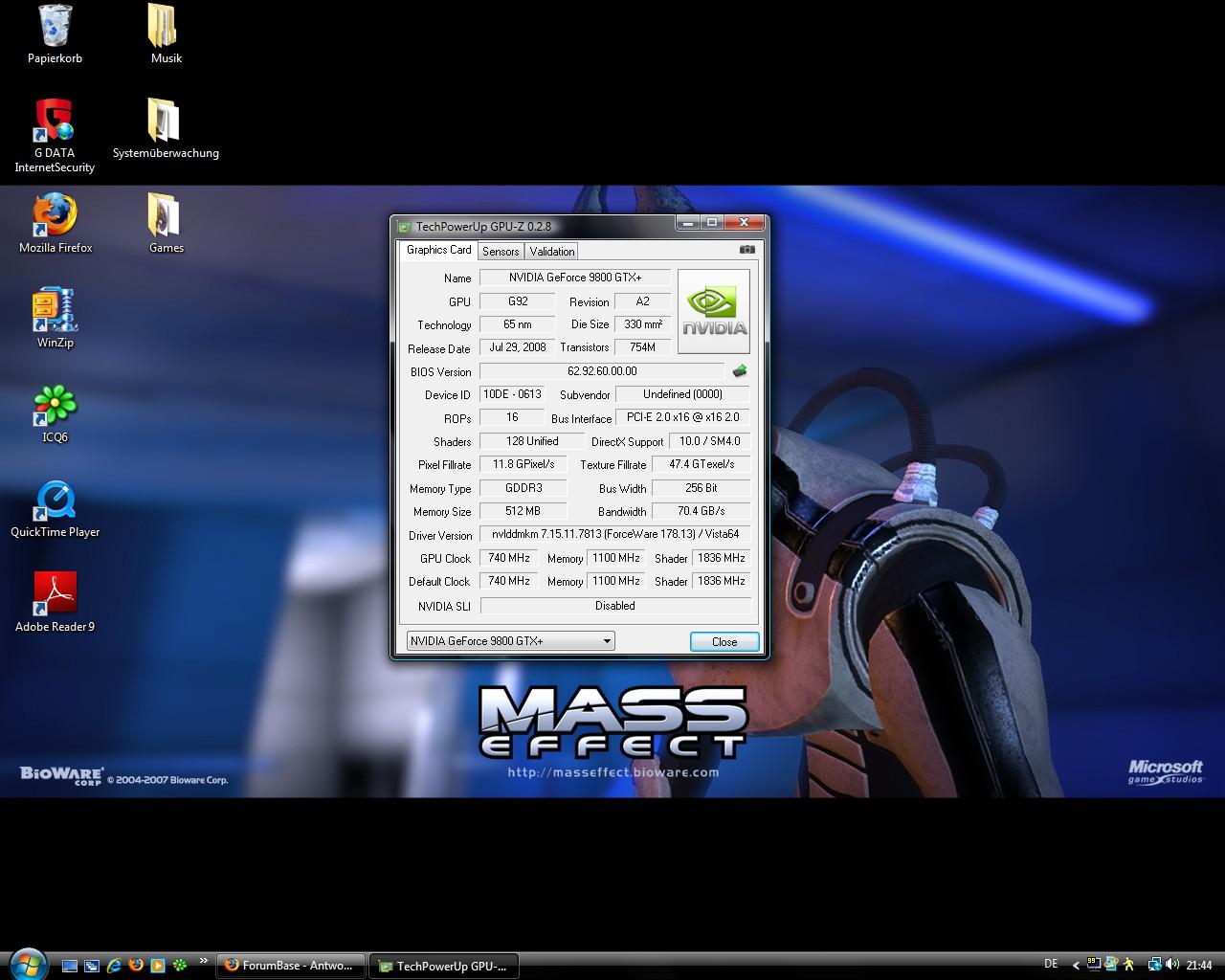The width and height of the screenshot is (1225, 980).
Task: Click the Revision value A2
Action: click(643, 301)
